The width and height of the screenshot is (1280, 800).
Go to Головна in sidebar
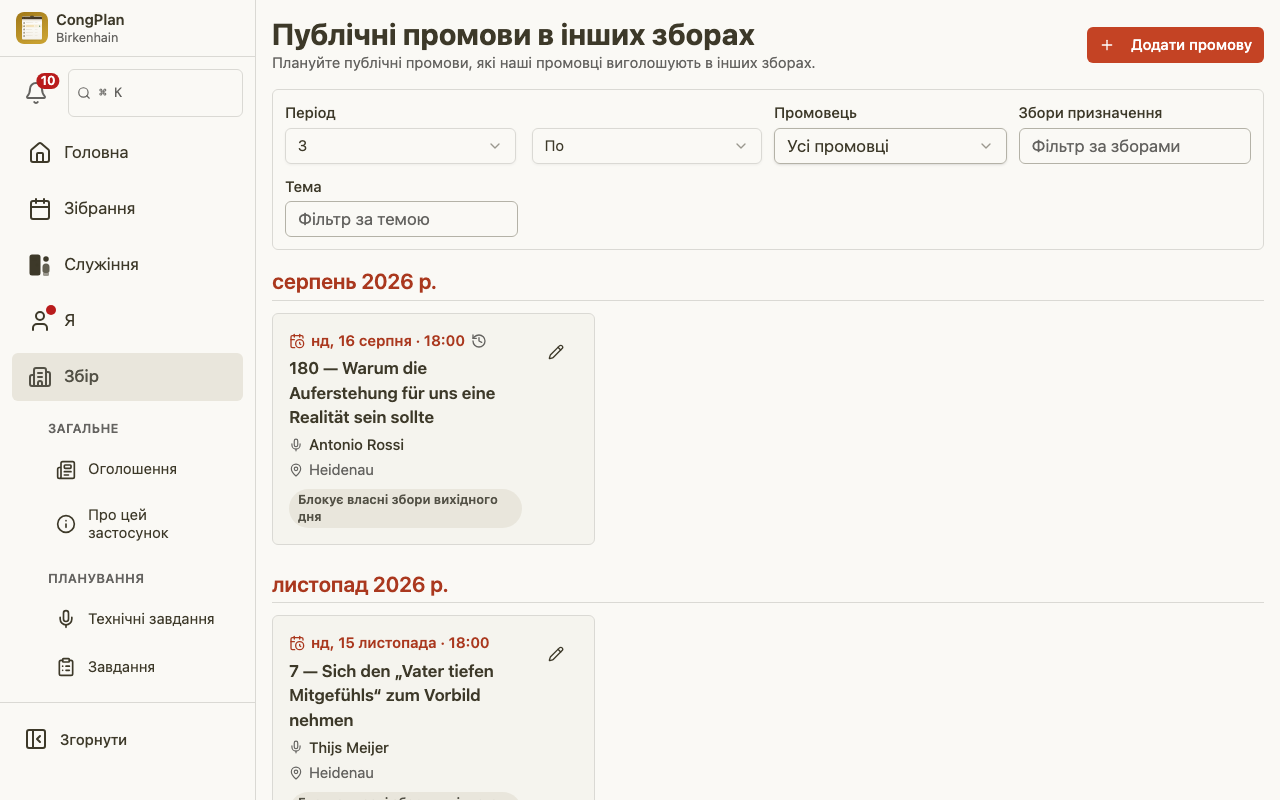pos(128,153)
